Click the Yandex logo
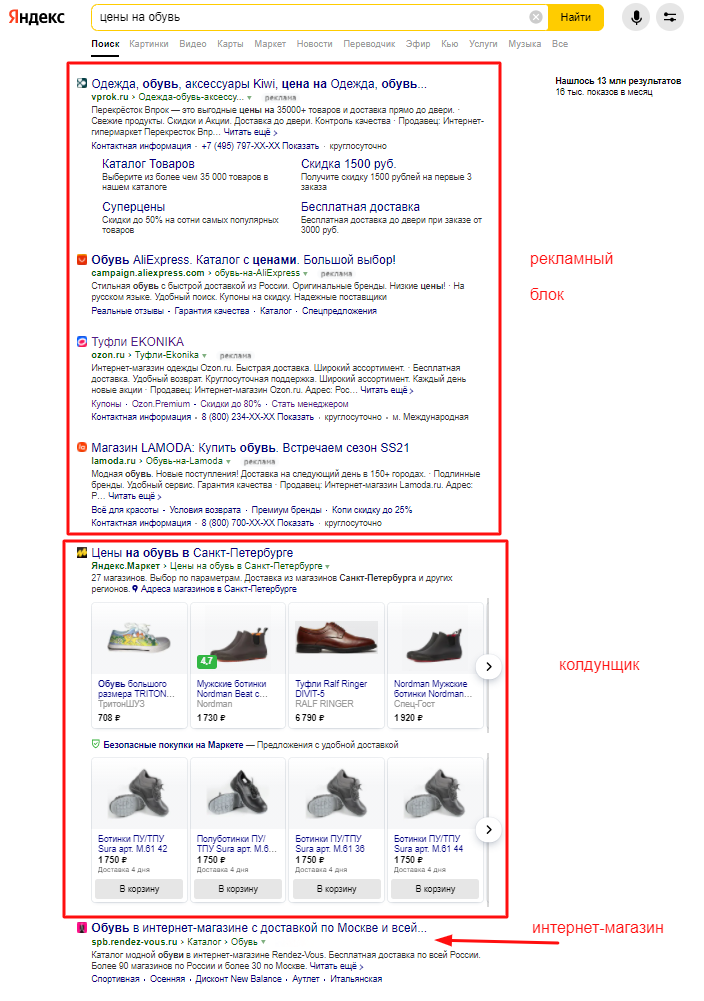704x1001 pixels. click(x=36, y=17)
